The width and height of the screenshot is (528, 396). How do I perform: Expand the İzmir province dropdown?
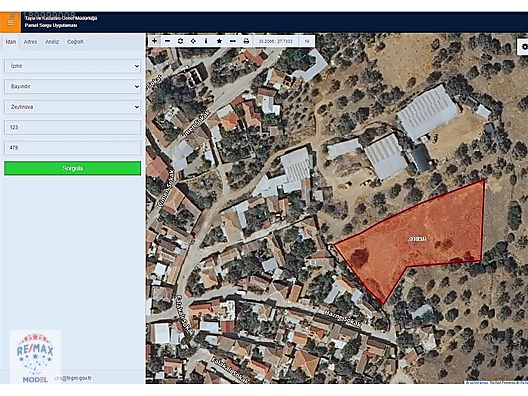[73, 66]
